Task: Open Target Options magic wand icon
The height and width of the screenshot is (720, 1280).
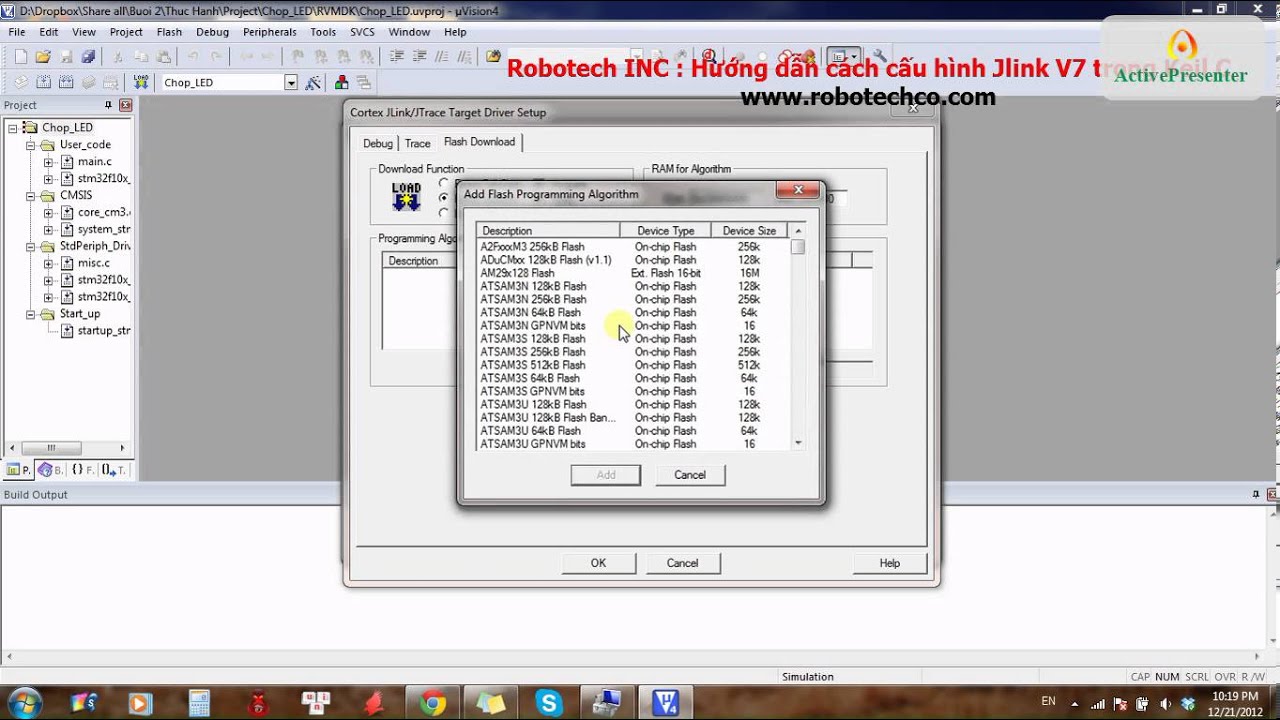Action: 314,82
